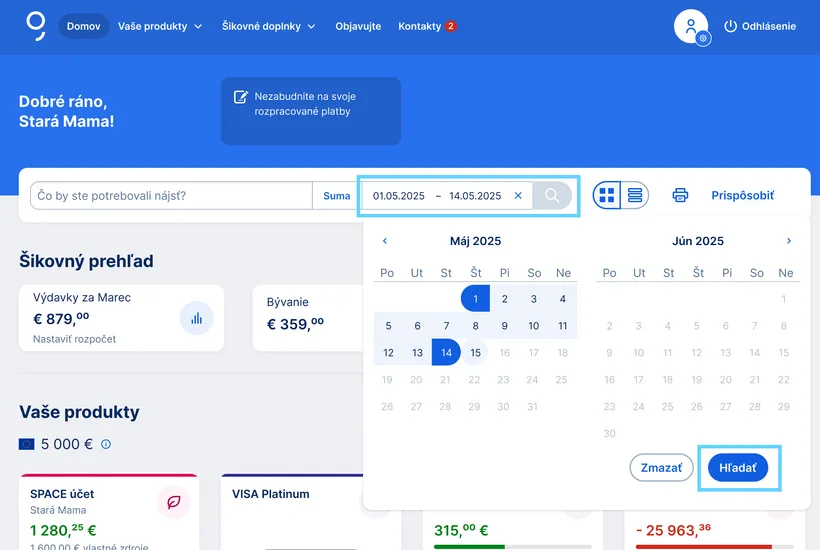Select May 8 in the calendar
The image size is (820, 550).
coord(475,326)
